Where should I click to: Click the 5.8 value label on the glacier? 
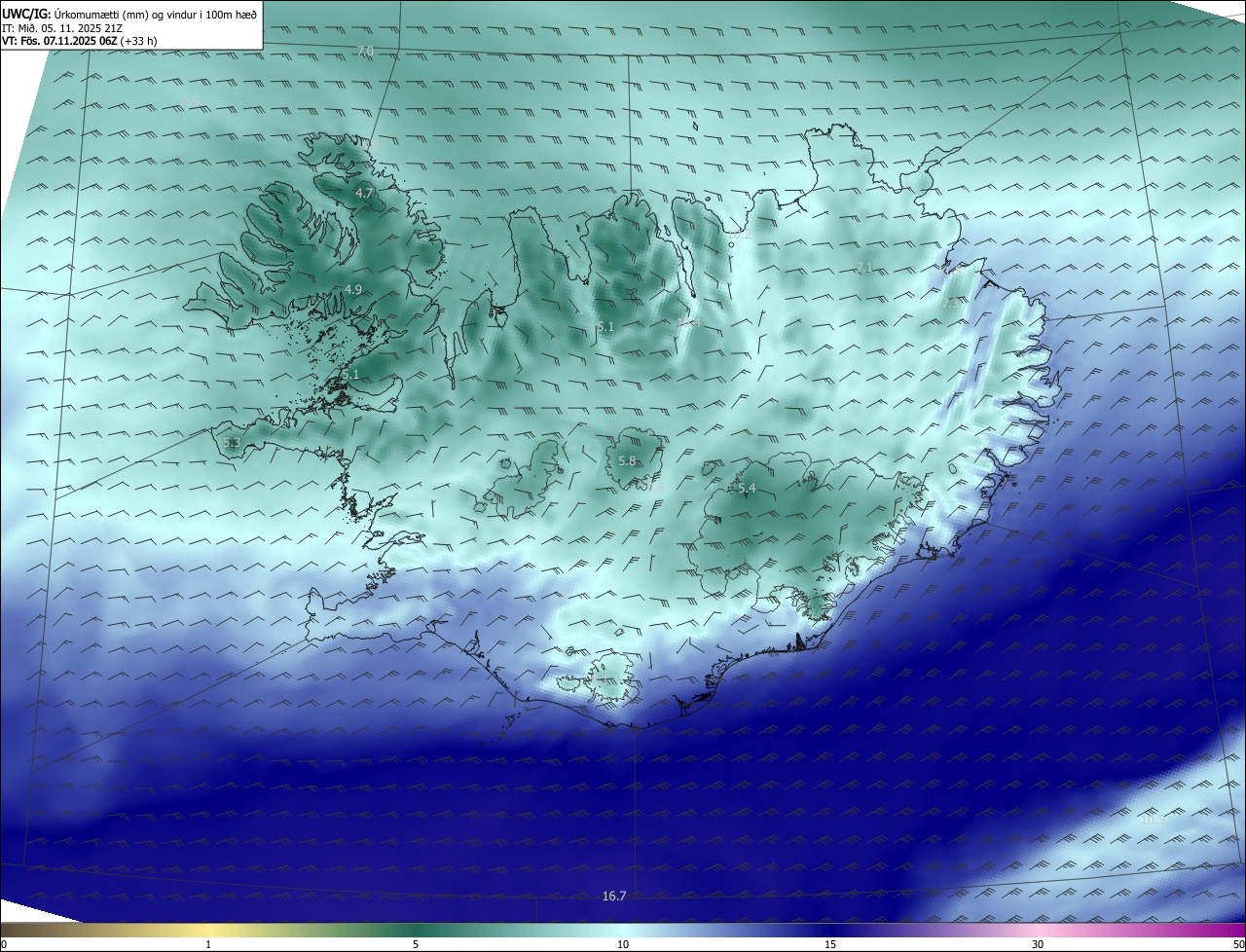627,461
